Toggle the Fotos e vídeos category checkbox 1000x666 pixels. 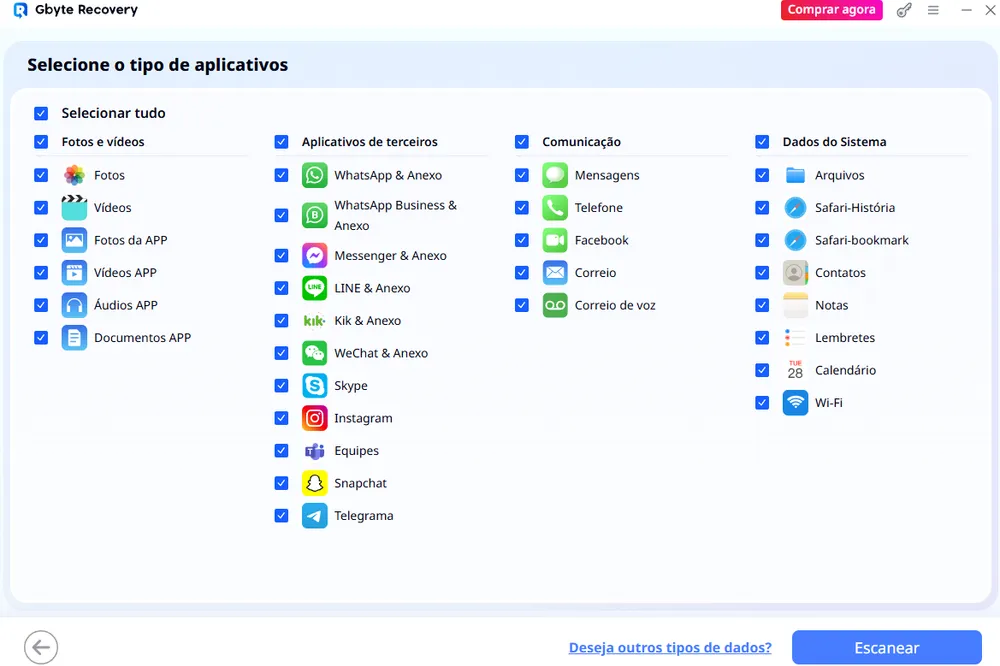pos(41,142)
